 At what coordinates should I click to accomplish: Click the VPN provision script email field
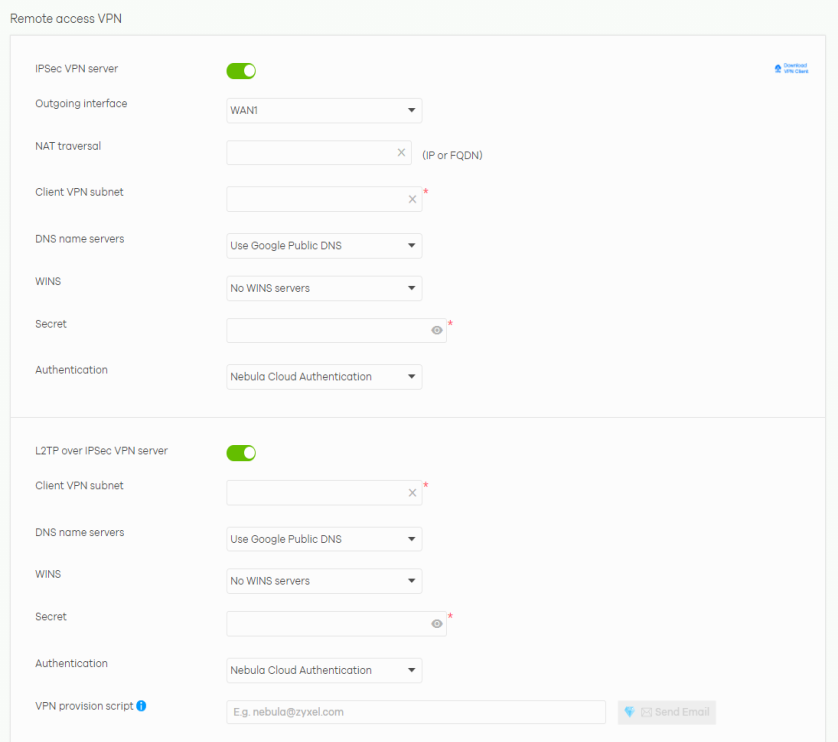coord(416,712)
